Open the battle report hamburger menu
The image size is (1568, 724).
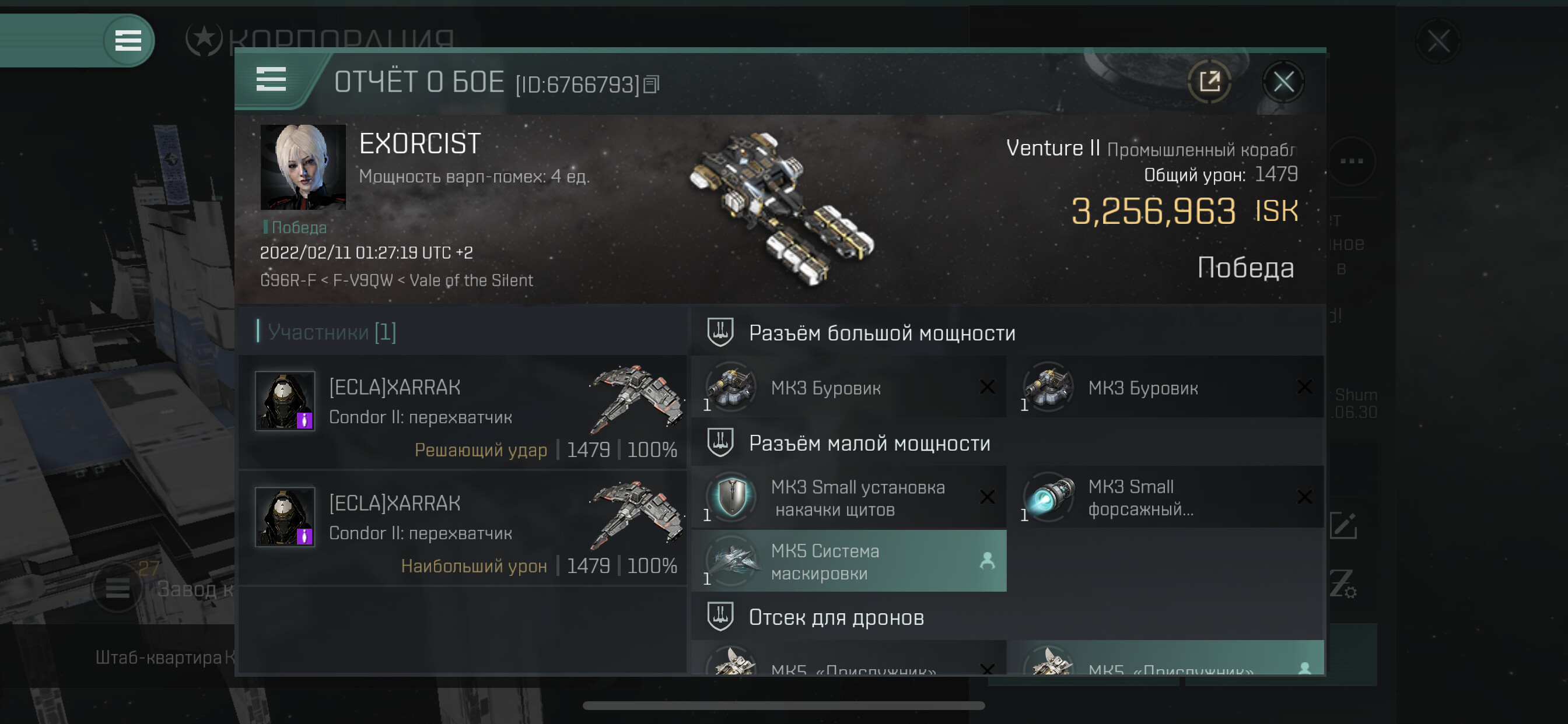tap(271, 80)
